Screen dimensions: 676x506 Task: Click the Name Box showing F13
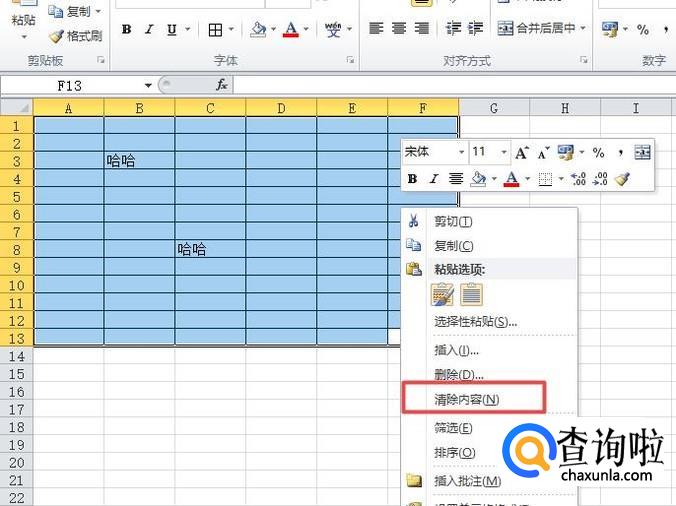pyautogui.click(x=72, y=85)
